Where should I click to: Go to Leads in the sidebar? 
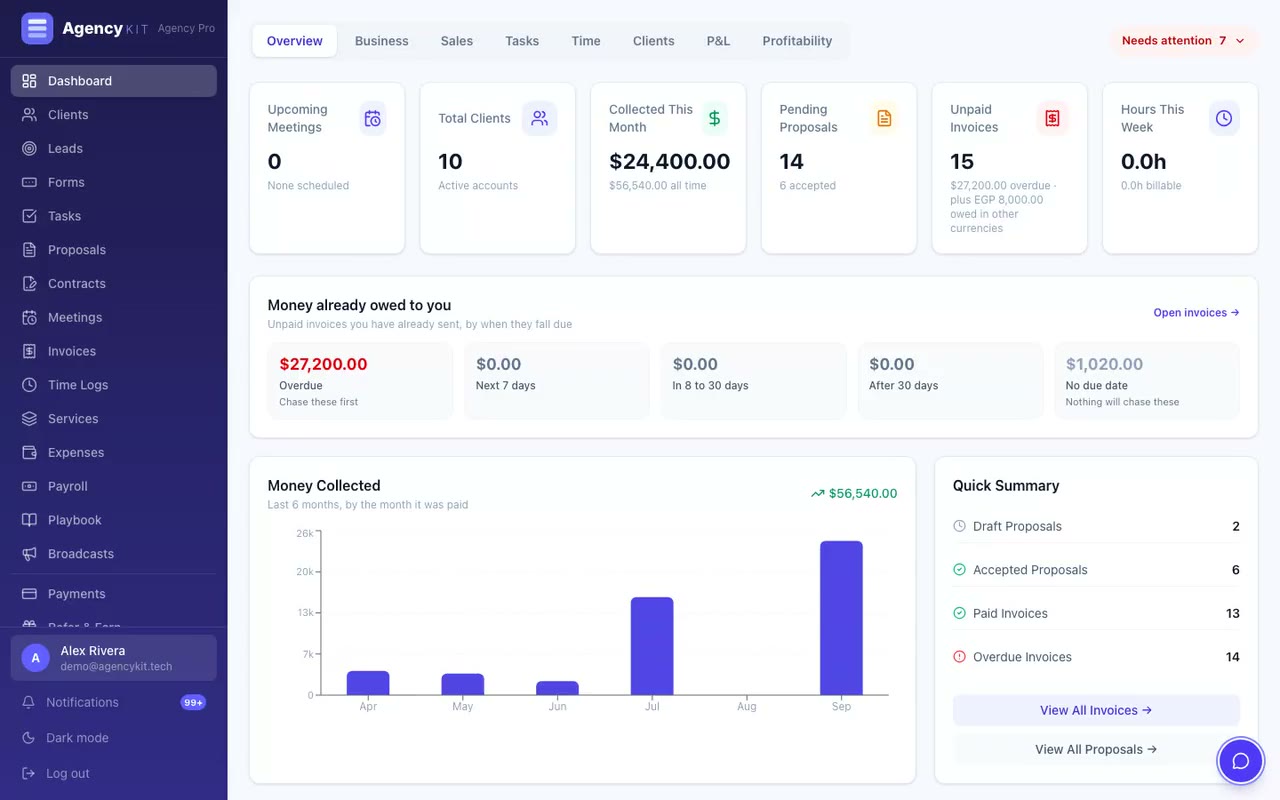point(114,149)
